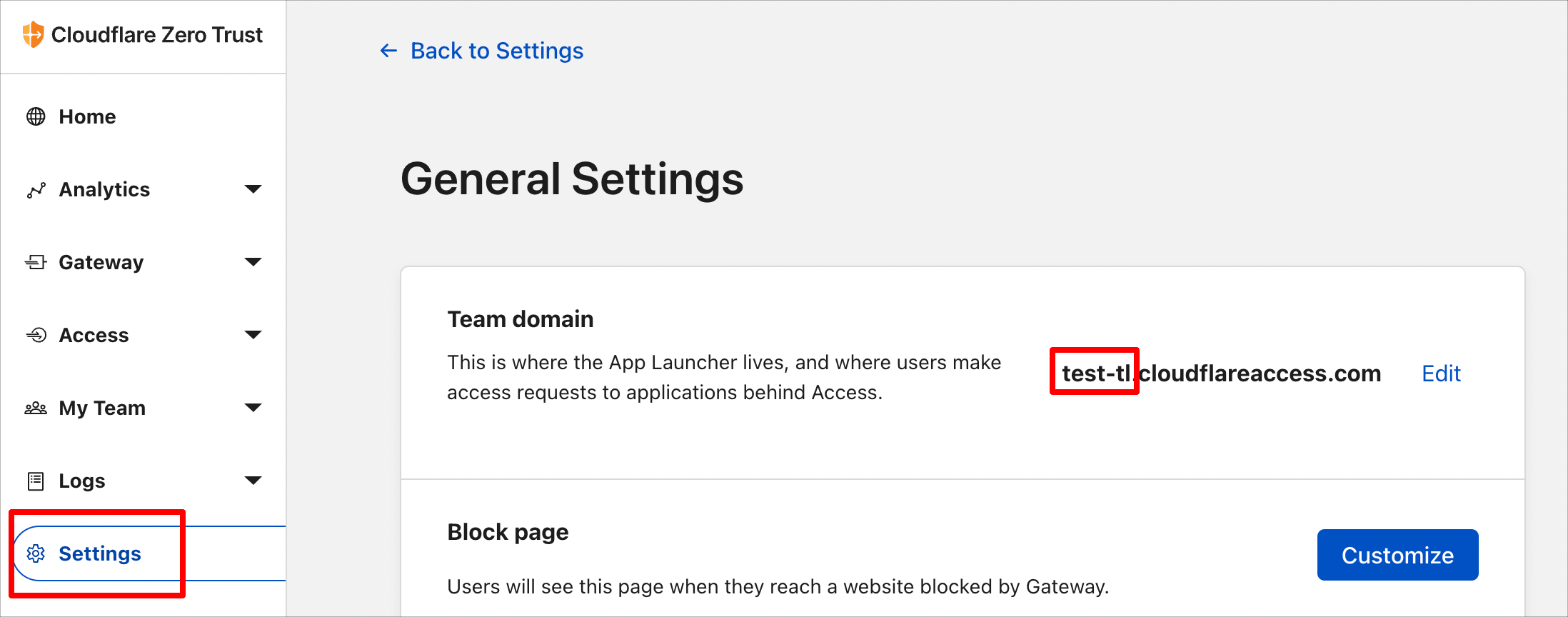Click Edit next to team domain
1568x617 pixels.
1441,373
